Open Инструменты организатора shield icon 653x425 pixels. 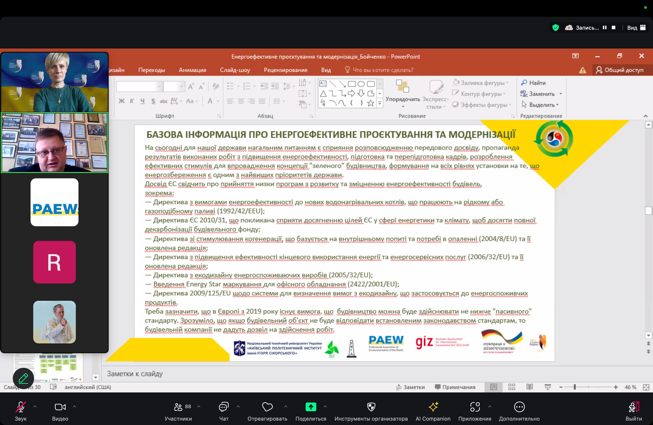click(x=371, y=406)
